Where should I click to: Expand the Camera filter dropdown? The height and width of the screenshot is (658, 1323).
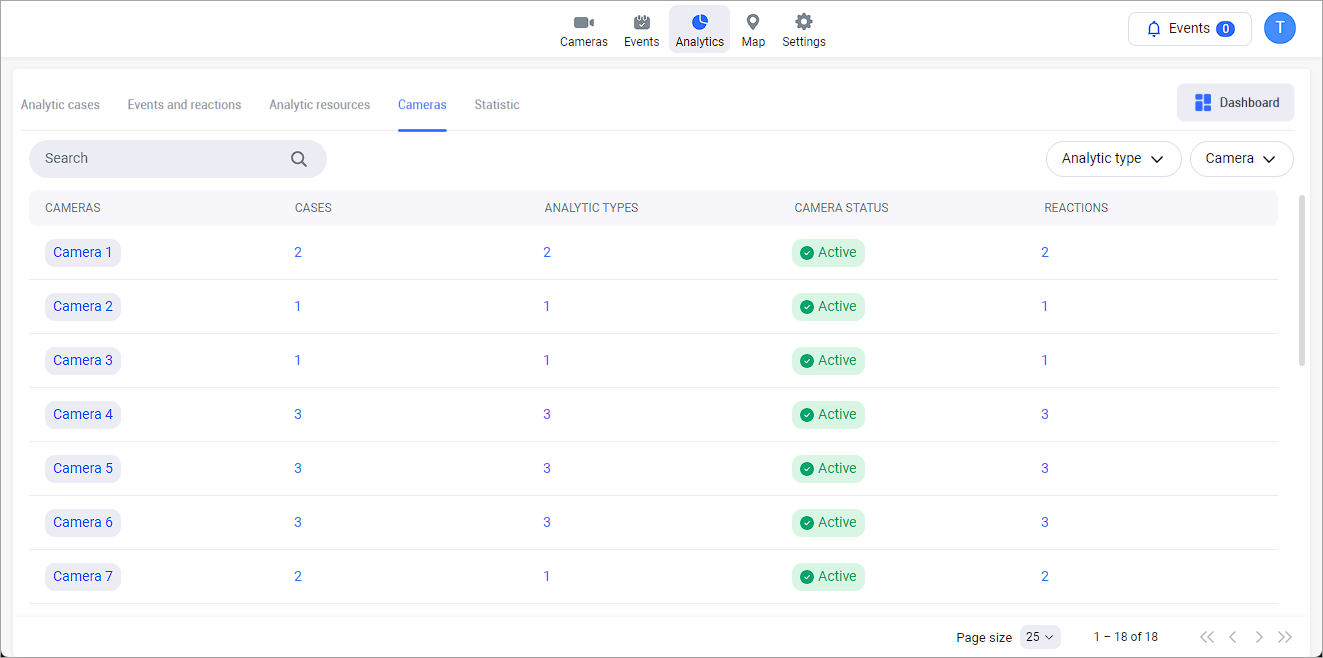click(1241, 159)
